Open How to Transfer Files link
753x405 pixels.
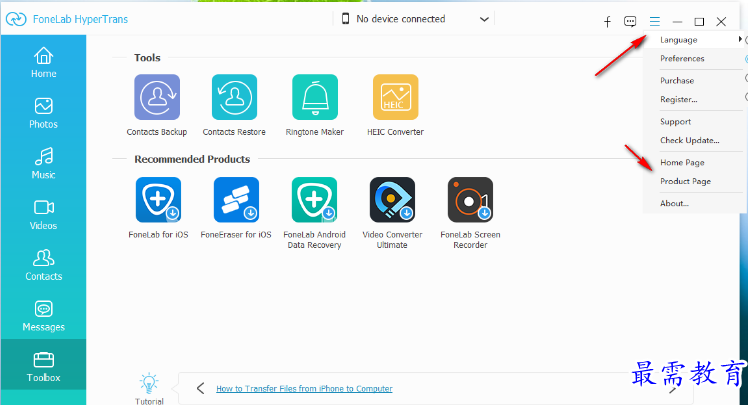(304, 389)
